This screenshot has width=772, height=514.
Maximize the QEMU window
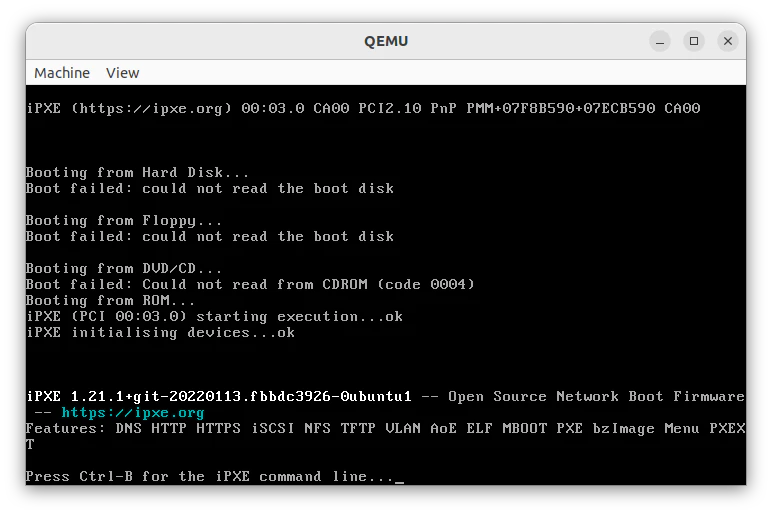coord(694,41)
